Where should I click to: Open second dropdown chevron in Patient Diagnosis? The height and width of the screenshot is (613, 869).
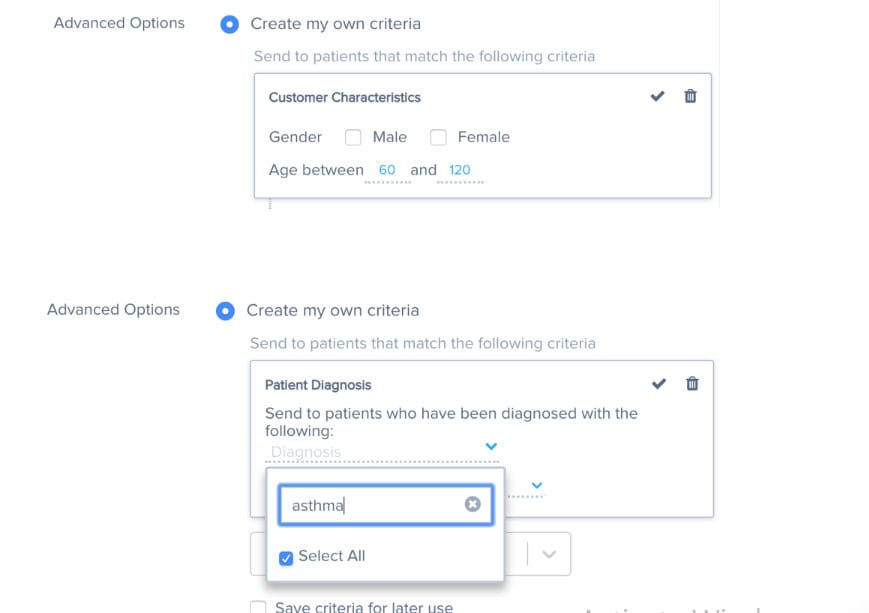coord(537,485)
